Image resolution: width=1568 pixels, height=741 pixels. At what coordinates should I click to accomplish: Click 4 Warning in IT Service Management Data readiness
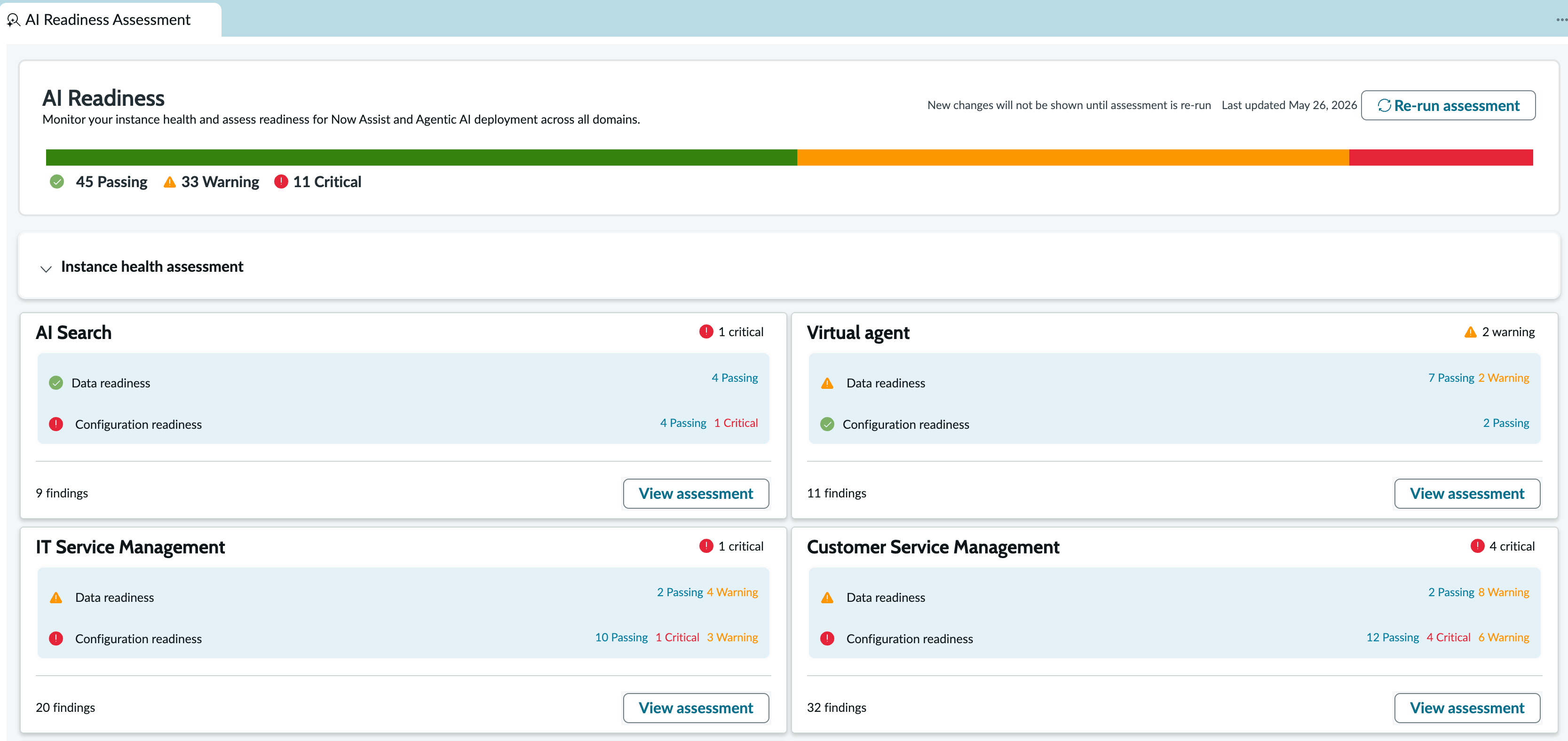click(x=732, y=592)
